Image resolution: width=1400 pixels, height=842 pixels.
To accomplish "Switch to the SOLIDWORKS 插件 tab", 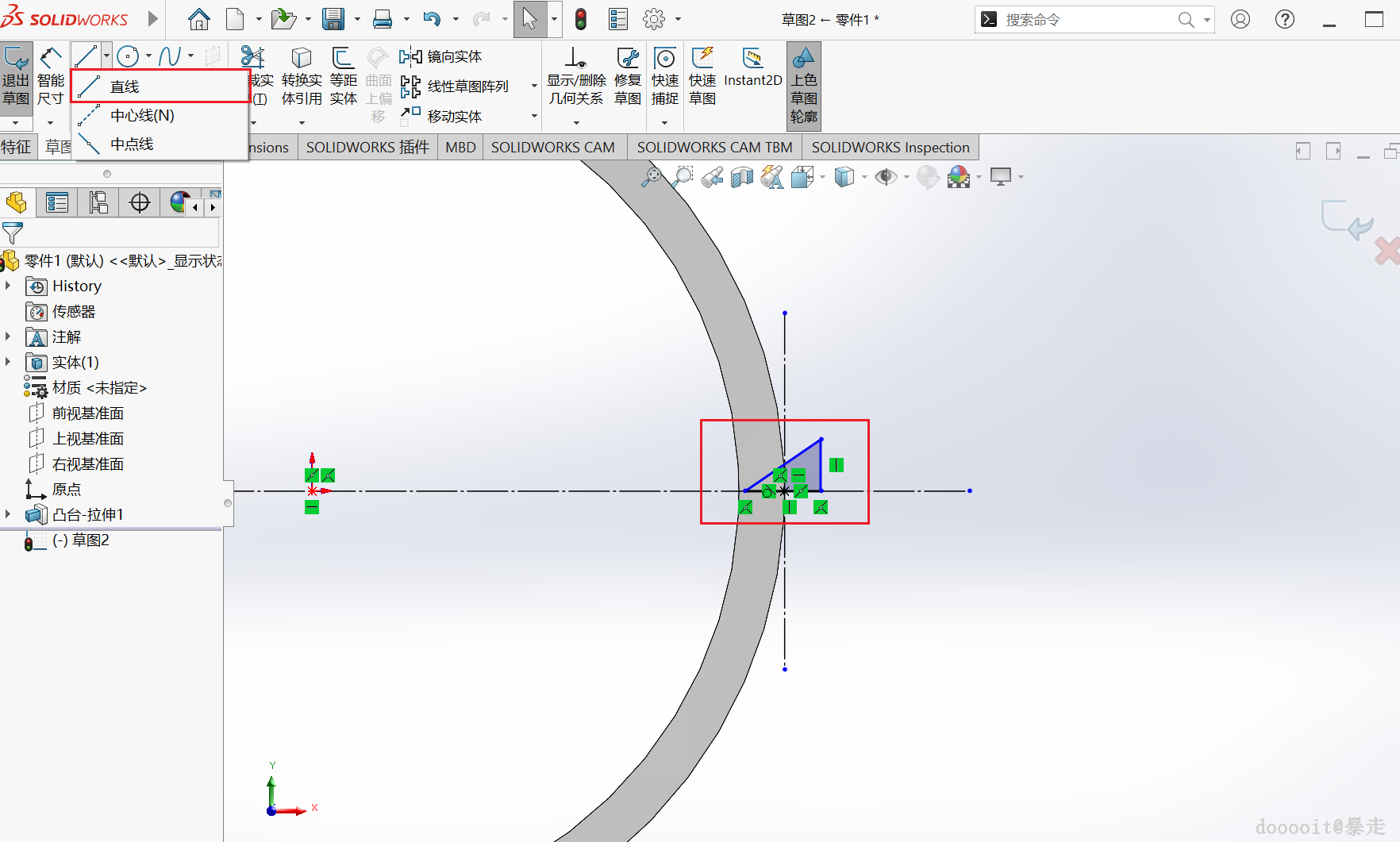I will point(367,148).
